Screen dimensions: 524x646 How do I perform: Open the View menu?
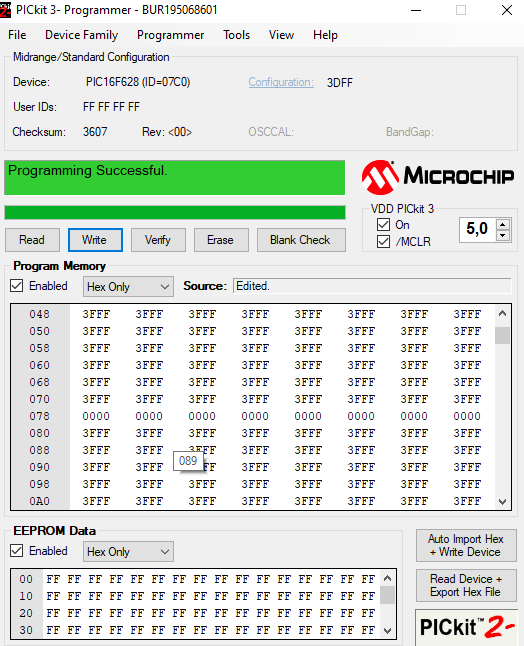tap(281, 35)
